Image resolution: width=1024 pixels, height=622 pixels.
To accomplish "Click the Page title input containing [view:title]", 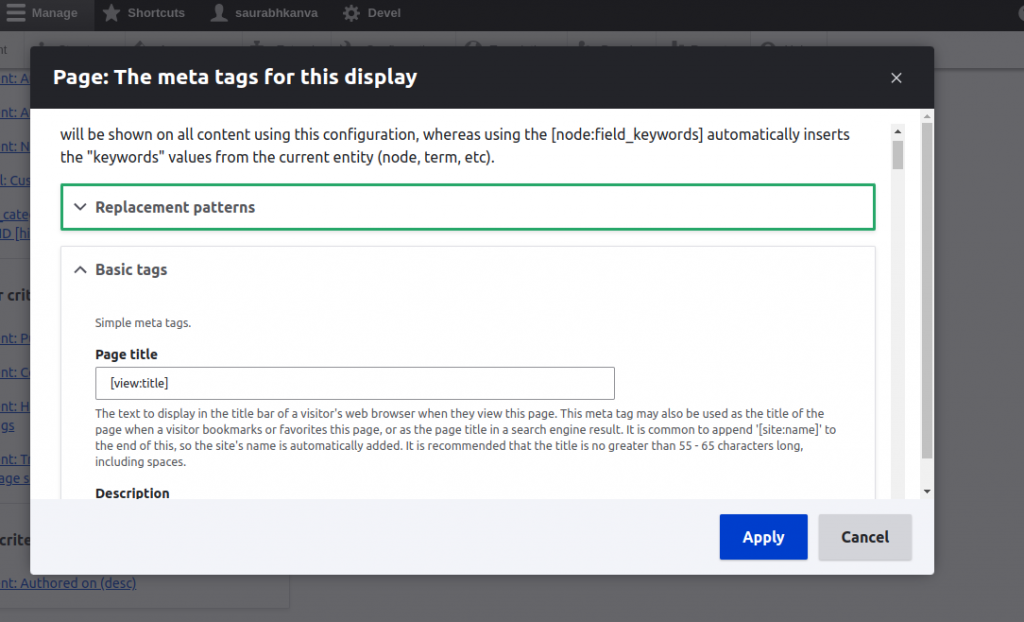I will pyautogui.click(x=354, y=383).
